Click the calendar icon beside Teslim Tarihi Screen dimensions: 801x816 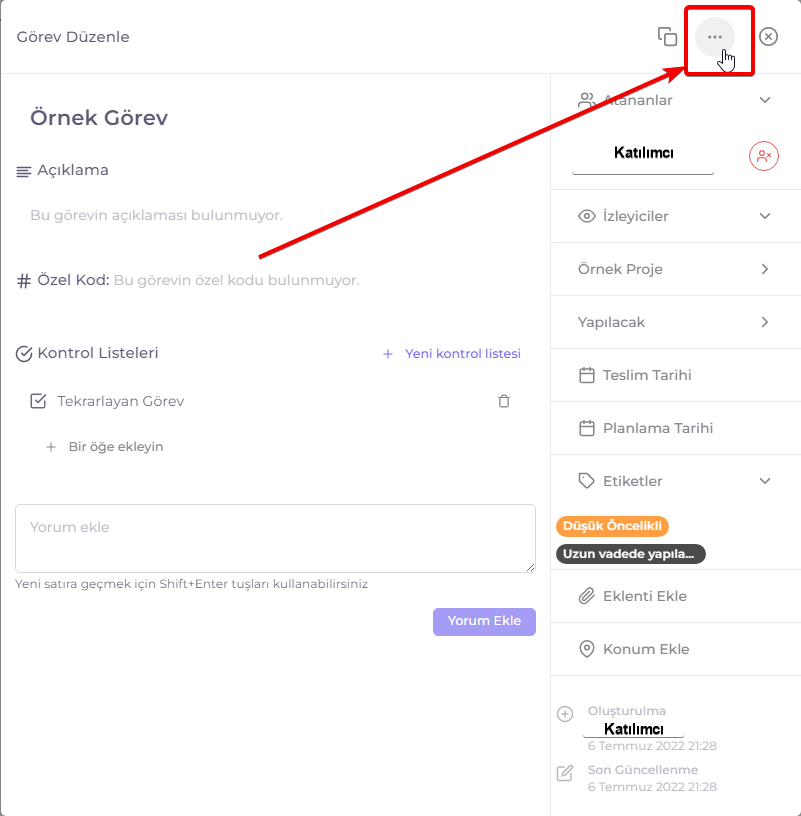point(587,375)
